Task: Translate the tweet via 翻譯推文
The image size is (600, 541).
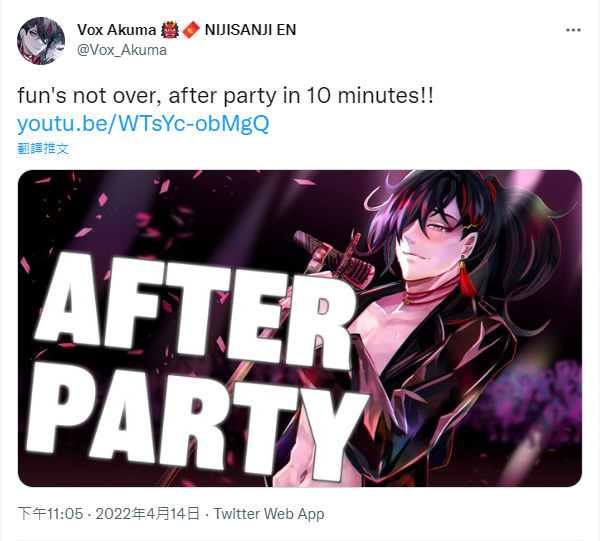Action: point(43,148)
